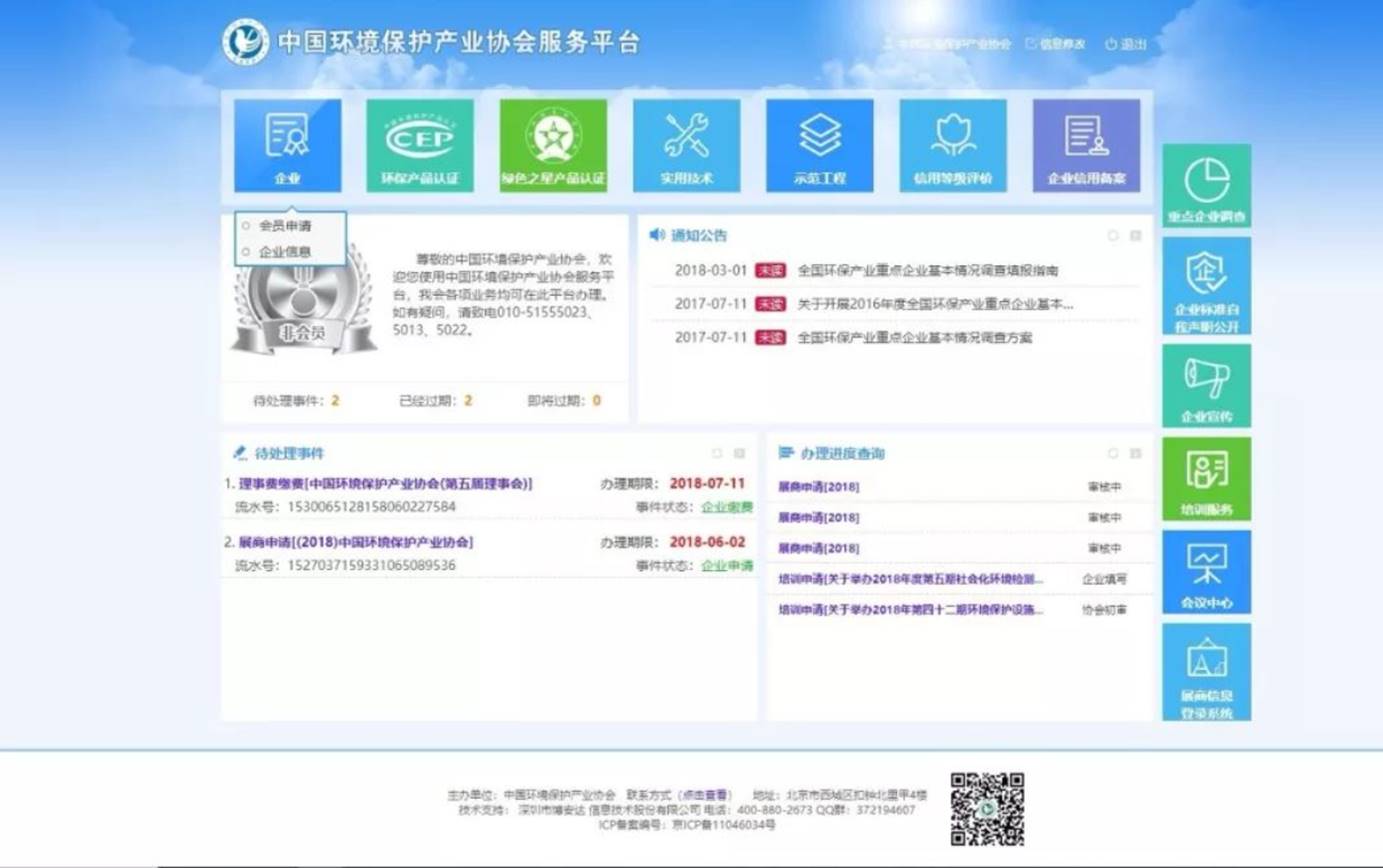
Task: Click serial number 153006512815806022​7584
Action: (371, 507)
